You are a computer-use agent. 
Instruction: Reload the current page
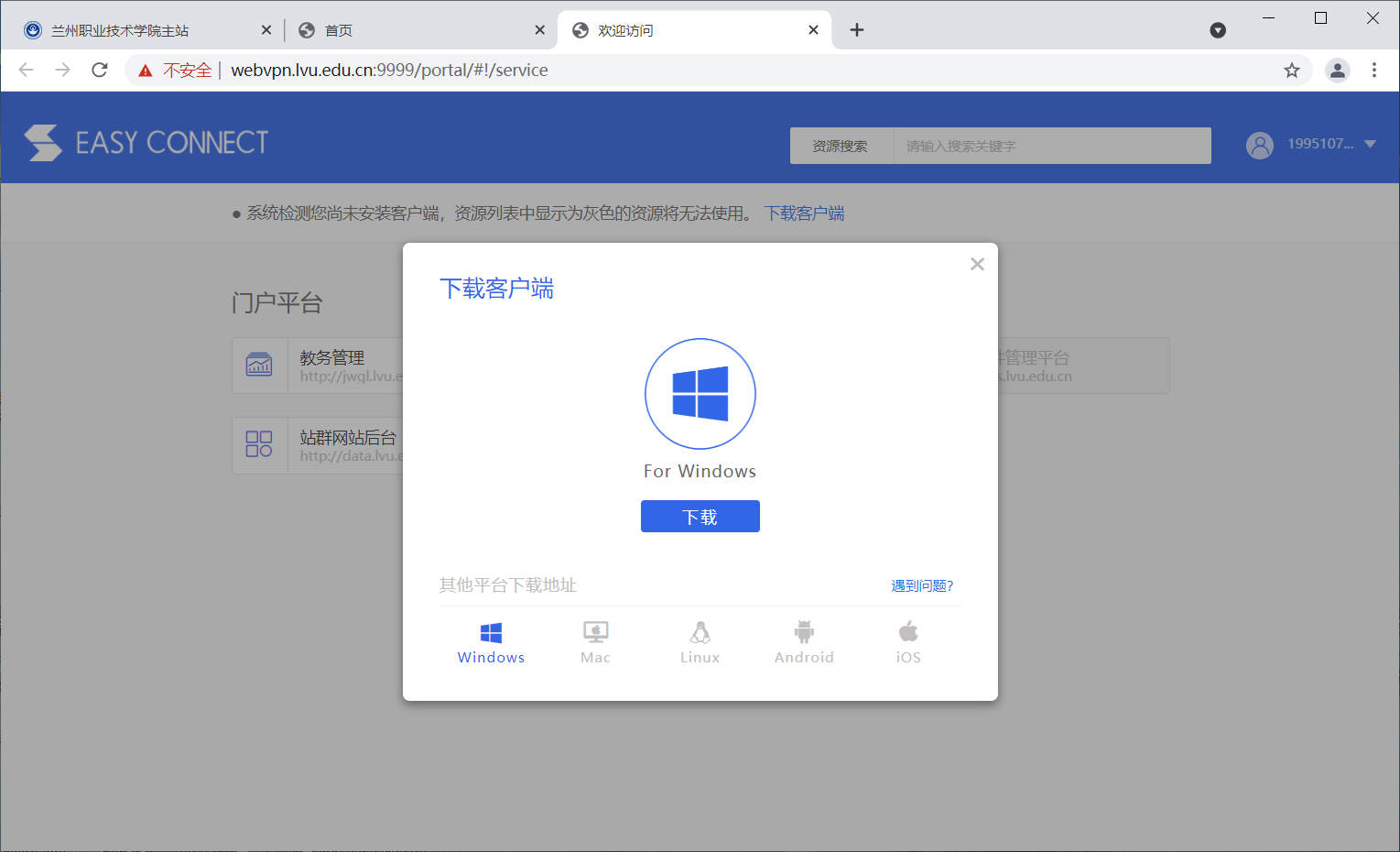click(100, 71)
